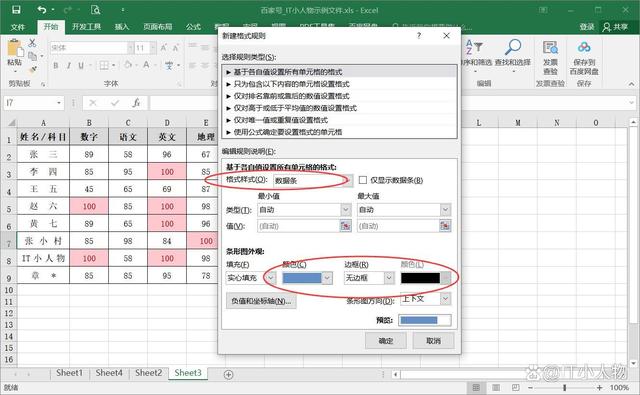
Task: Switch to Normal view icon in status bar
Action: coord(476,387)
